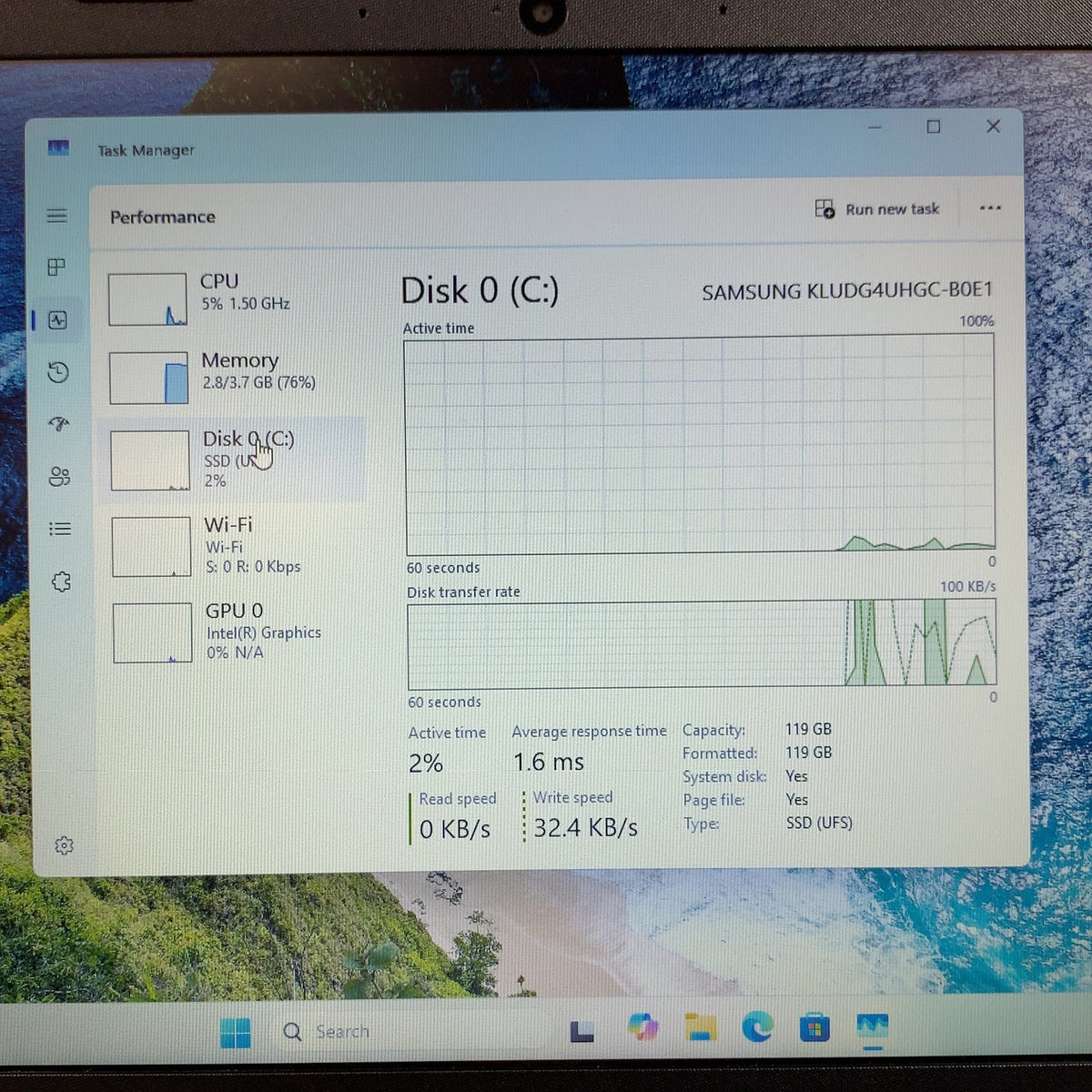
Task: Open the Startup apps gauge icon
Action: [59, 424]
